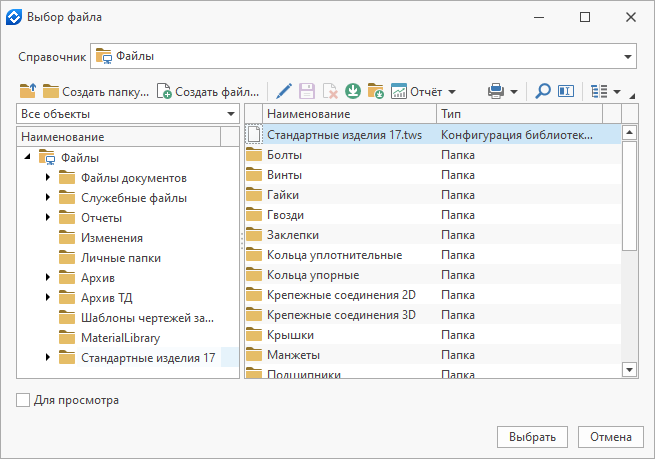Click the magnifying glass search icon
The width and height of the screenshot is (655, 459).
point(543,91)
